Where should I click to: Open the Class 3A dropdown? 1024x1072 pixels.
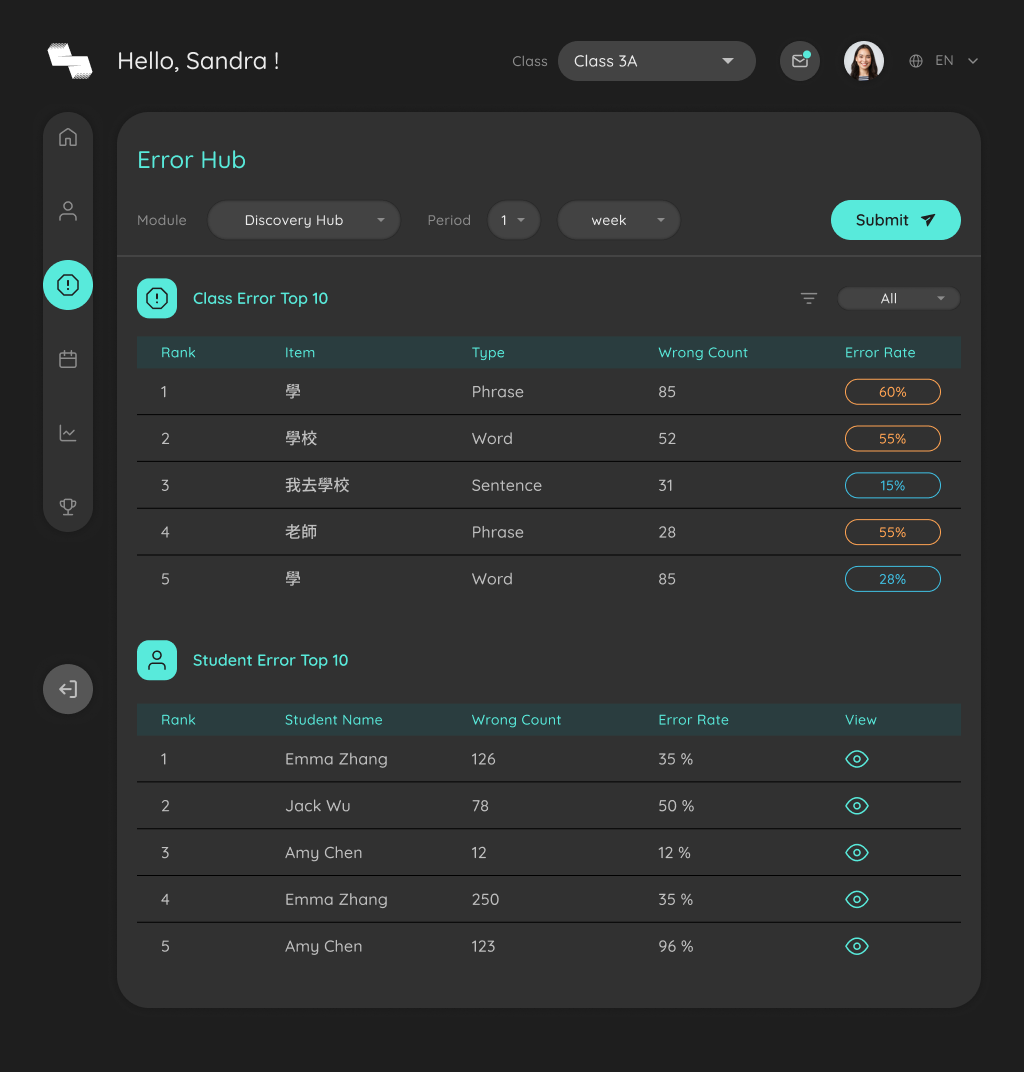point(656,61)
